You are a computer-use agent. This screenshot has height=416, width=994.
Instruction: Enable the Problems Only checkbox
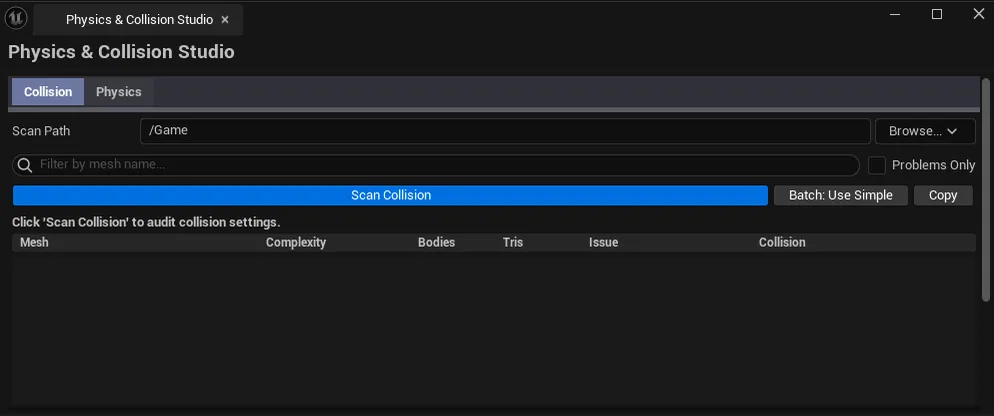(x=877, y=165)
